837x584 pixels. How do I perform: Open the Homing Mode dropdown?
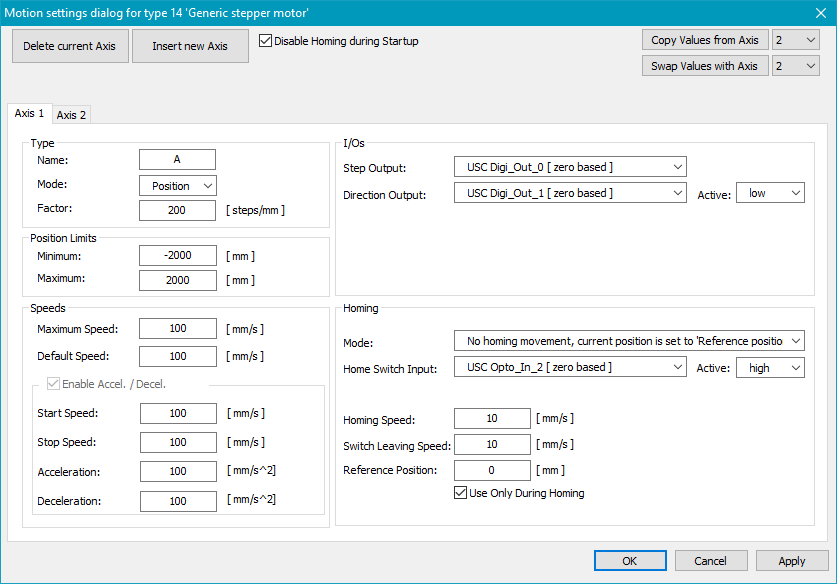coord(629,342)
